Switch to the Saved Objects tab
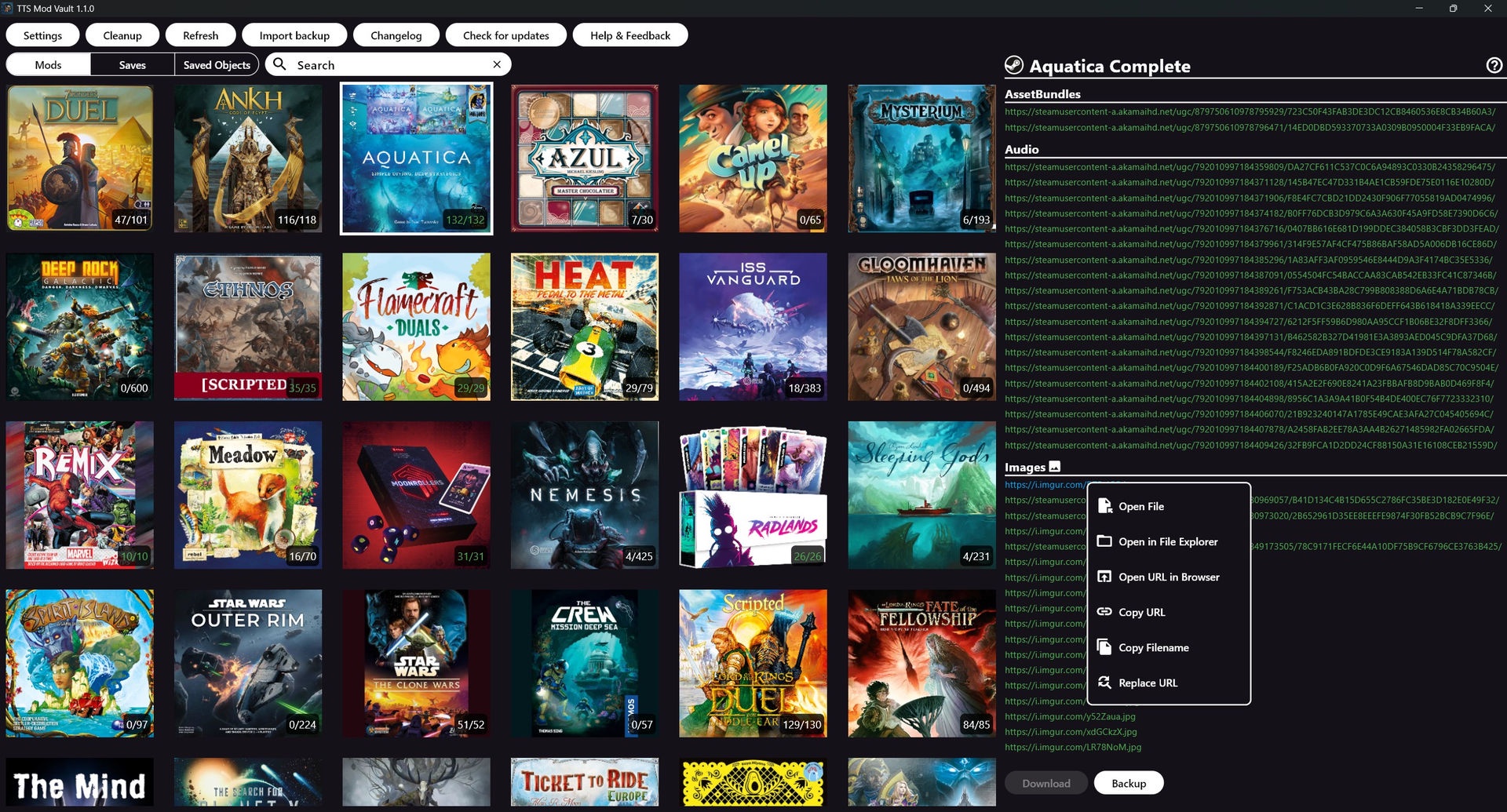This screenshot has height=812, width=1507. point(217,64)
